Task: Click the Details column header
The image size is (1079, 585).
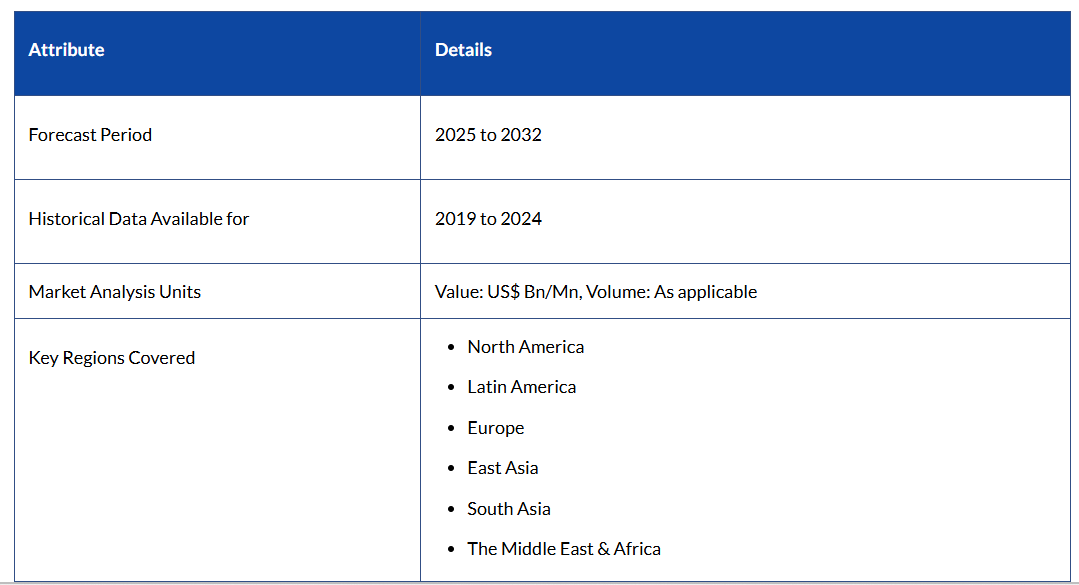Action: [463, 50]
